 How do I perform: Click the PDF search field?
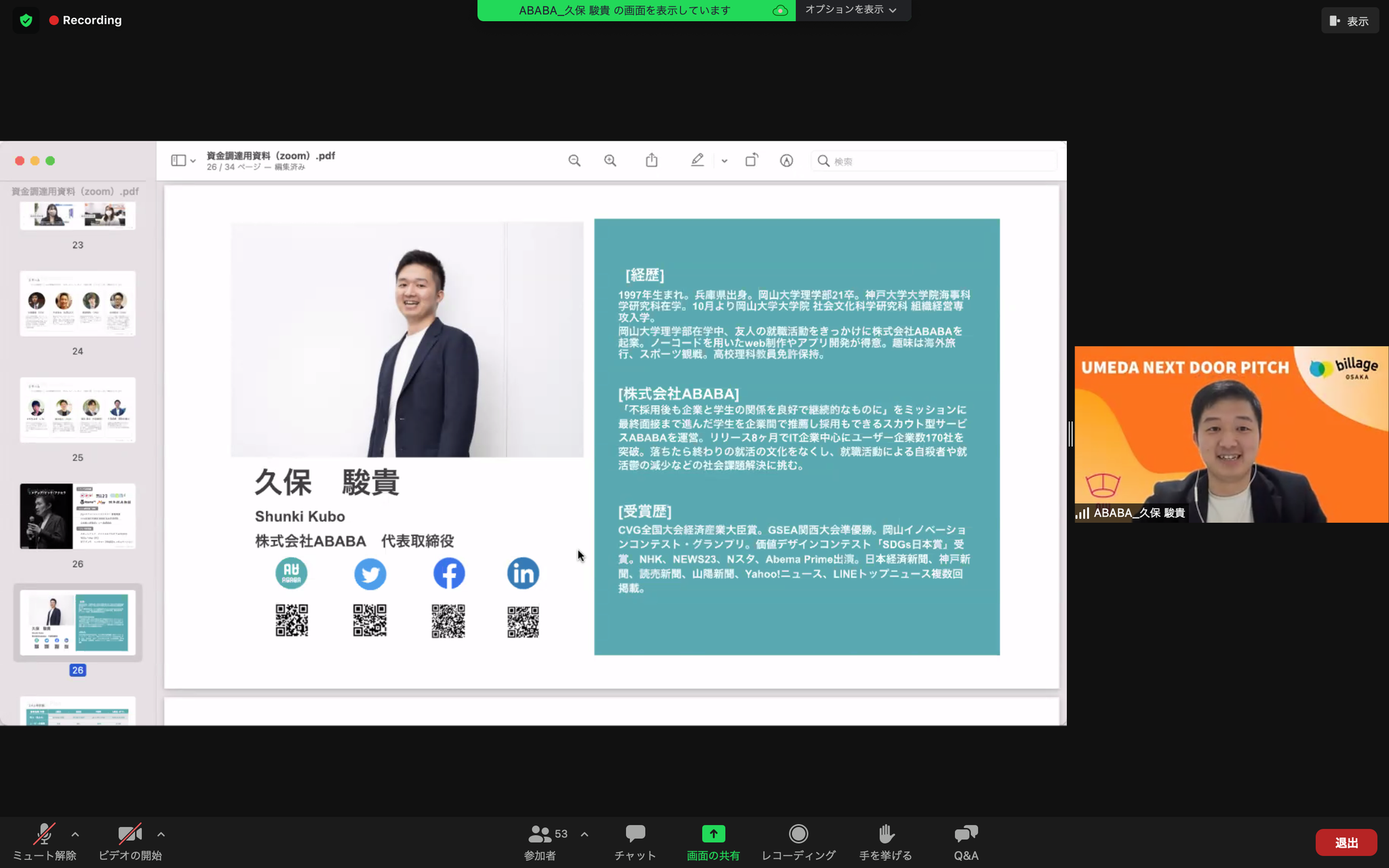click(x=936, y=161)
